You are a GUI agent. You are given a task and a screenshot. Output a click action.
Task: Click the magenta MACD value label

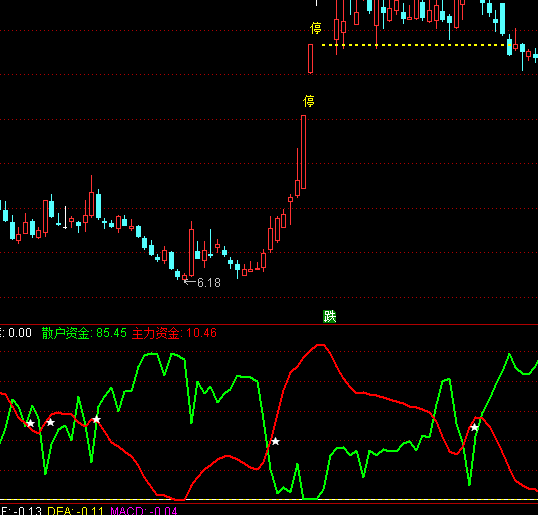[144, 511]
